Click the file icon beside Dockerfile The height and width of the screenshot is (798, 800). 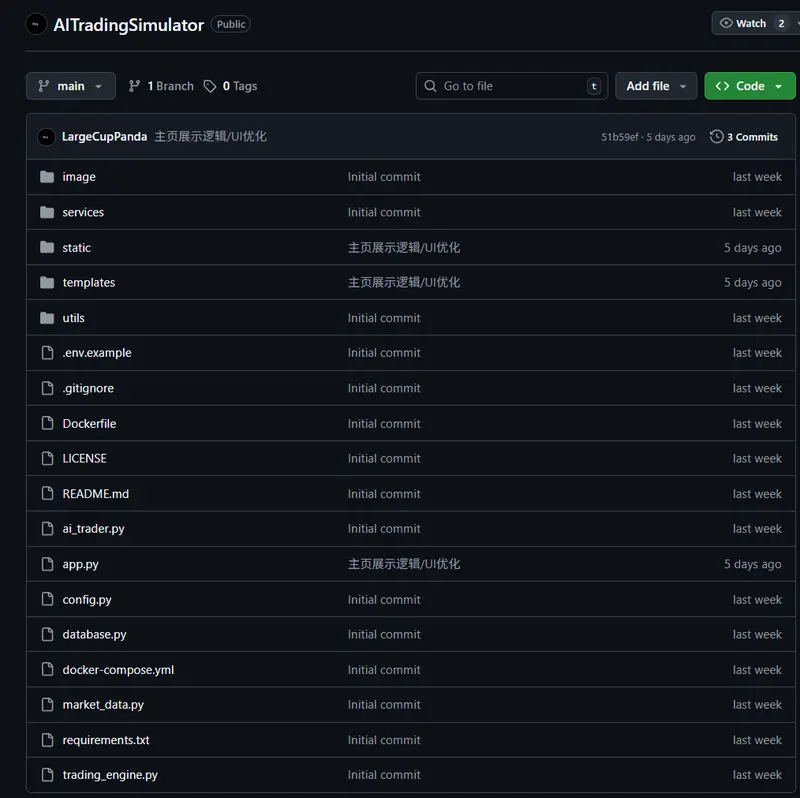click(x=46, y=424)
